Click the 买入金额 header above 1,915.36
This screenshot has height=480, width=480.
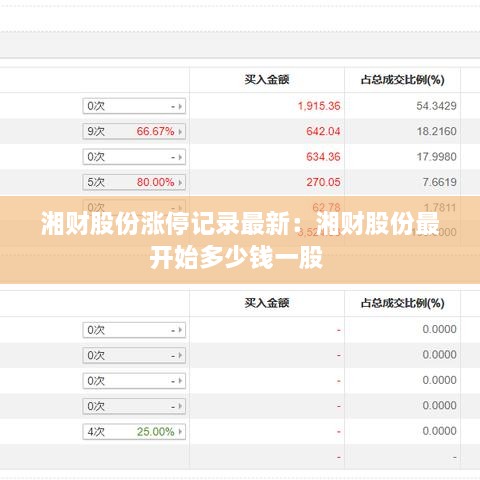tap(267, 80)
